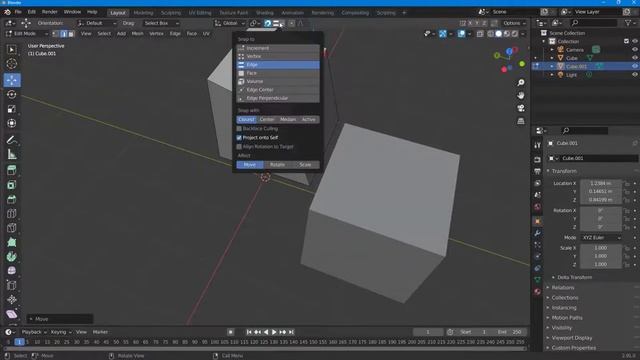Screen dimensions: 640x360
Task: Switch to the Modeling workspace tab
Action: [x=143, y=13]
